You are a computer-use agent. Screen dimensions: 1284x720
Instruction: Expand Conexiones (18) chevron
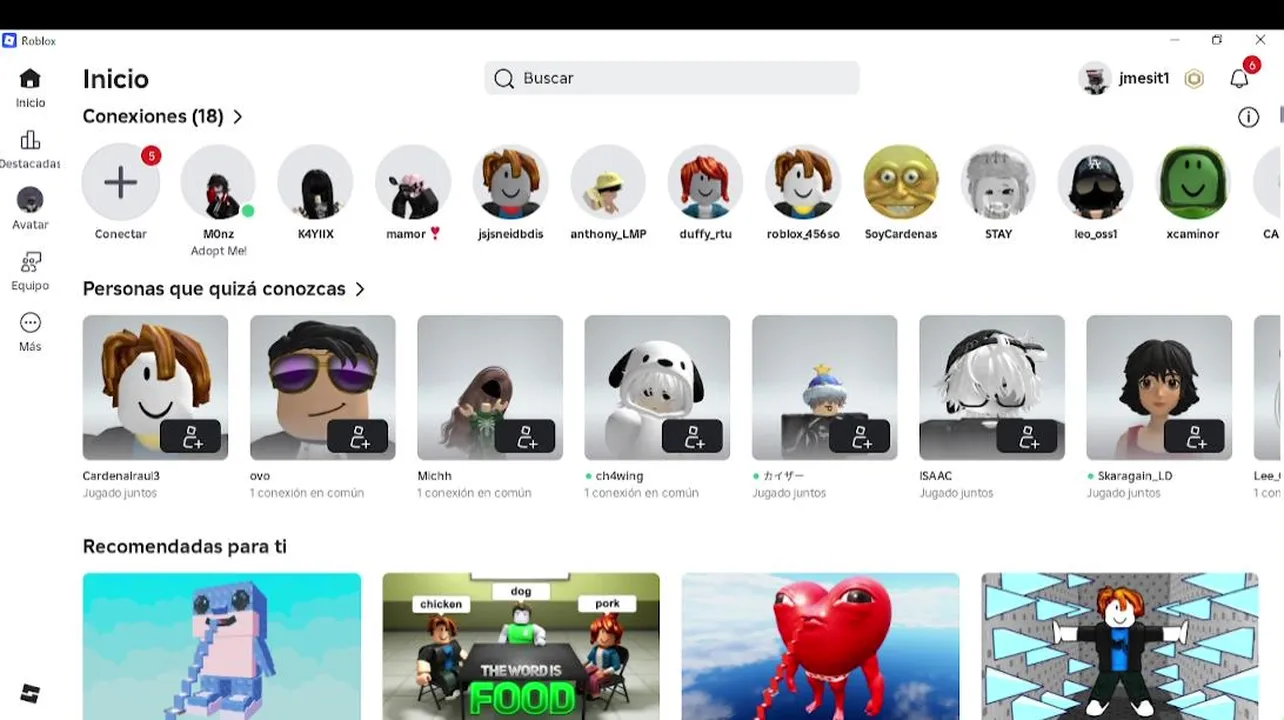[x=238, y=117]
